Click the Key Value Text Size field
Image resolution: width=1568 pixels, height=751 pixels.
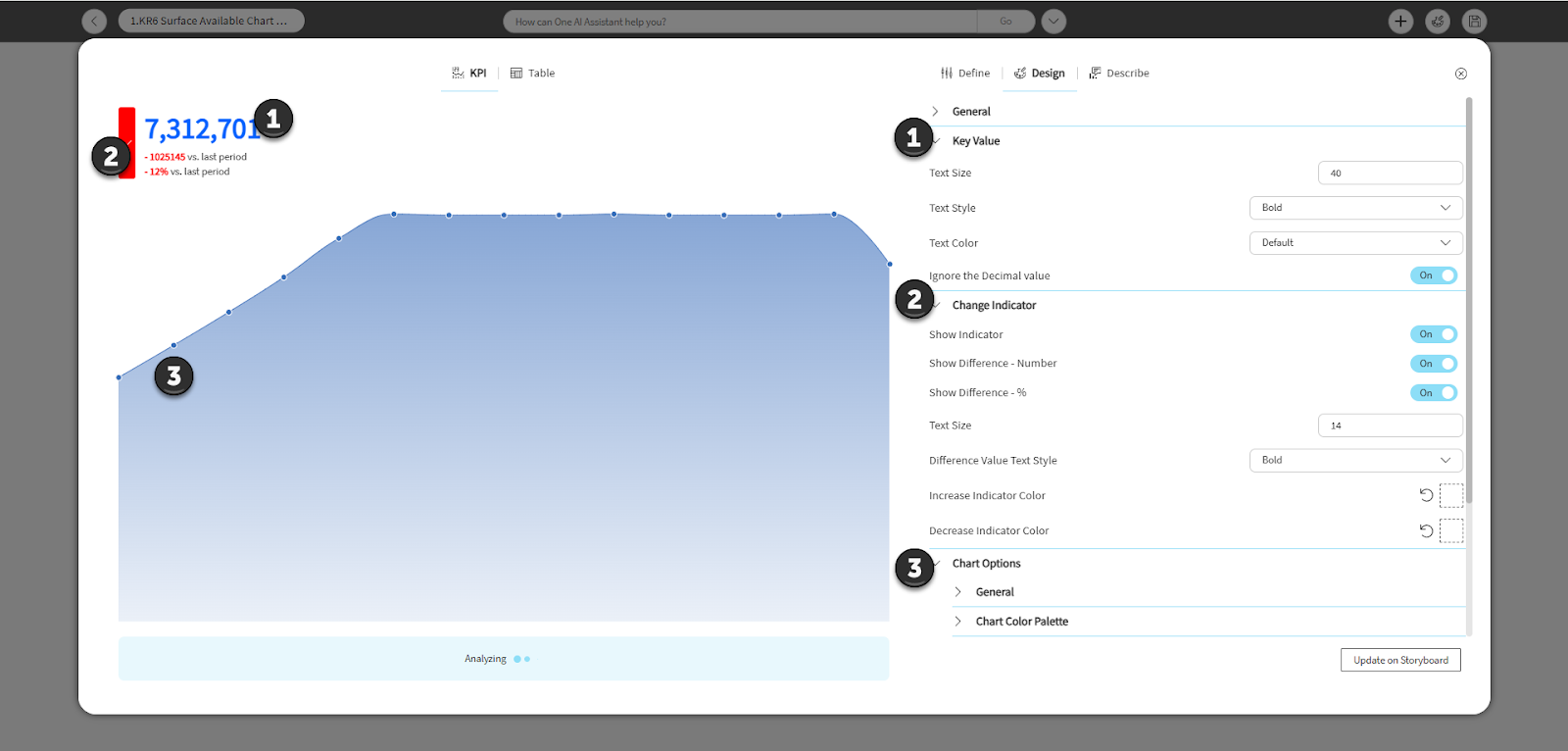click(1390, 174)
